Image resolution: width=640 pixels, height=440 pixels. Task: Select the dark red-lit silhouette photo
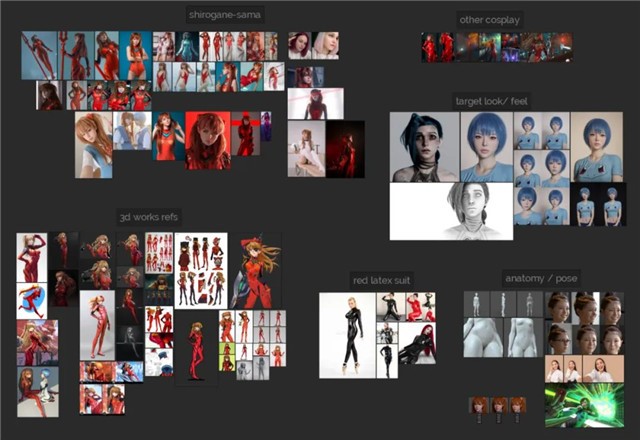coord(345,149)
